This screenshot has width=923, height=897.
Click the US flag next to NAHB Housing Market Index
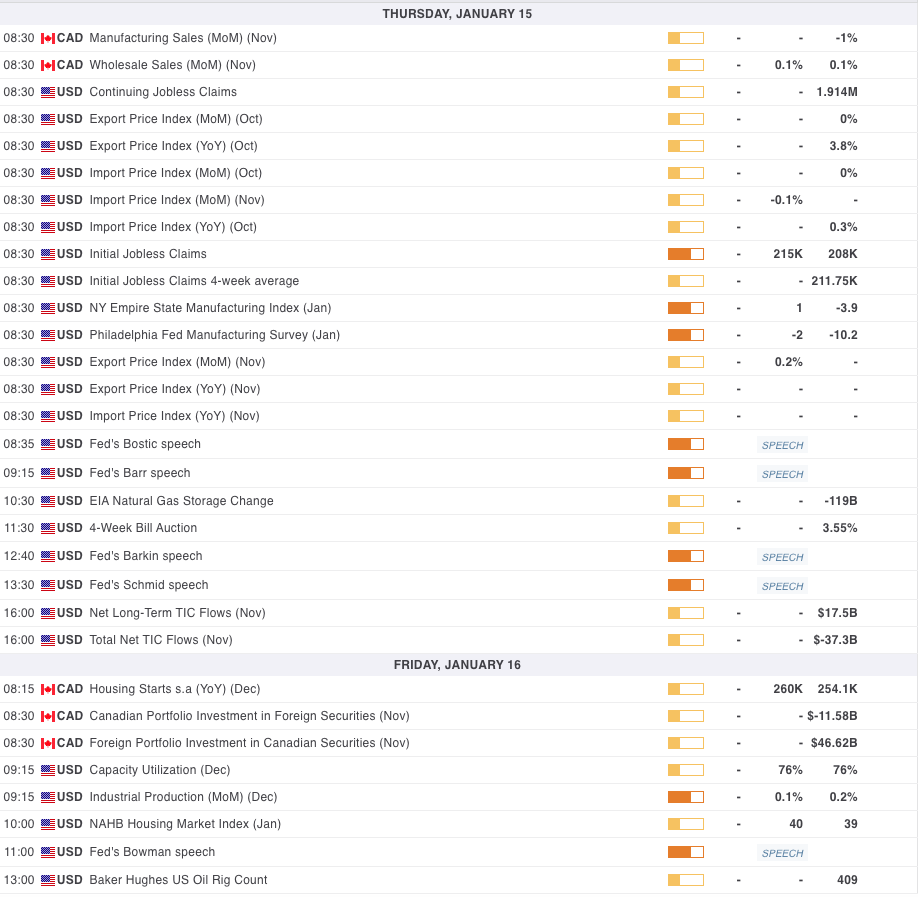49,824
